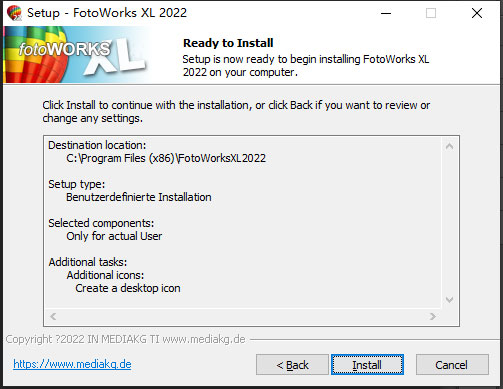
Task: Click the 'Only for actual User' line
Action: [114, 236]
